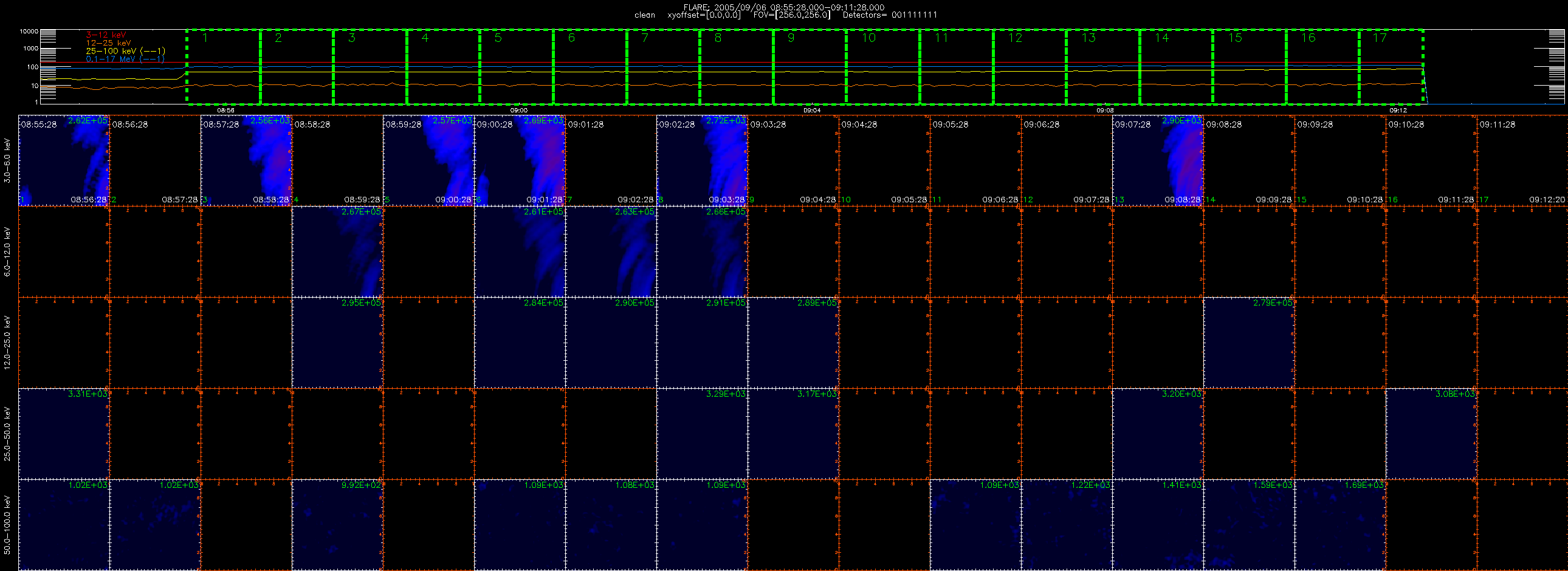1568x571 pixels.
Task: Select time interval 5 box in light curve
Action: pos(517,67)
